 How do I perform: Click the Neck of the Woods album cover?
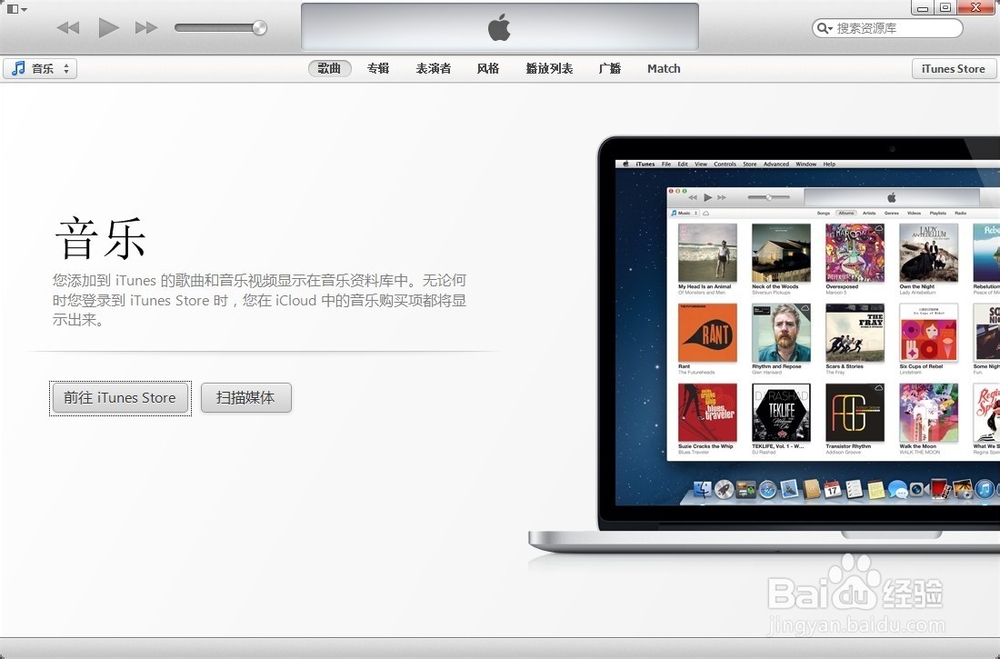tap(781, 253)
